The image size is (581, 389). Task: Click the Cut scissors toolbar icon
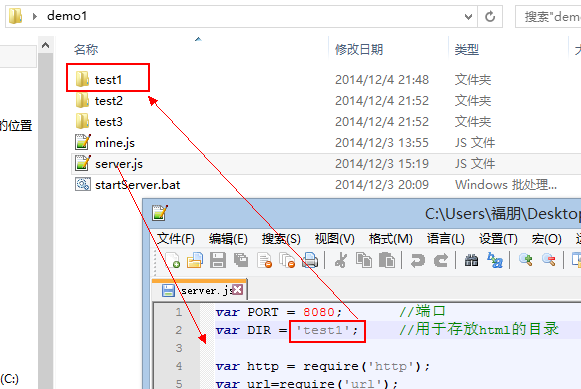pos(341,260)
